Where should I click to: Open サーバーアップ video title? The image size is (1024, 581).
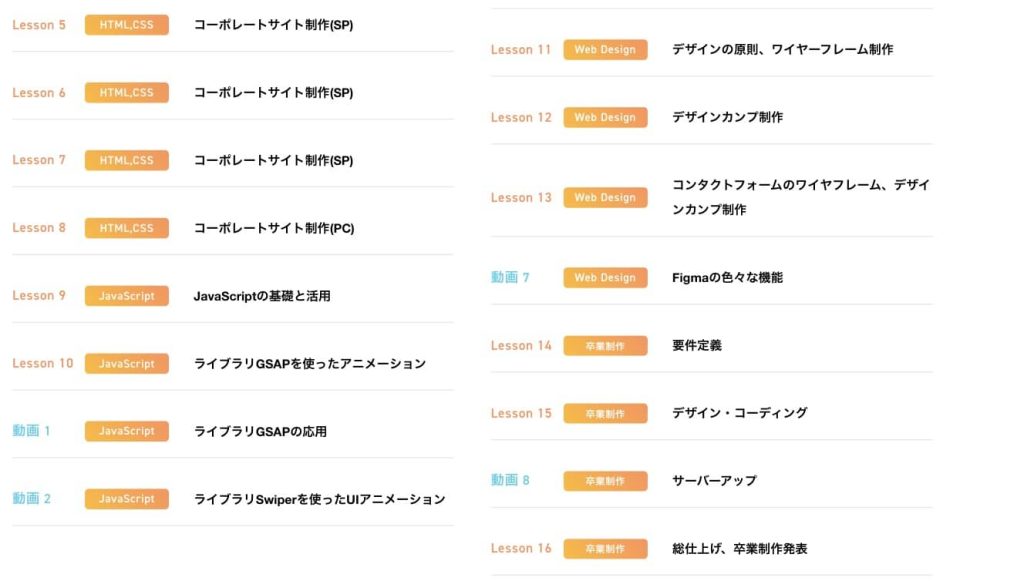click(x=714, y=481)
